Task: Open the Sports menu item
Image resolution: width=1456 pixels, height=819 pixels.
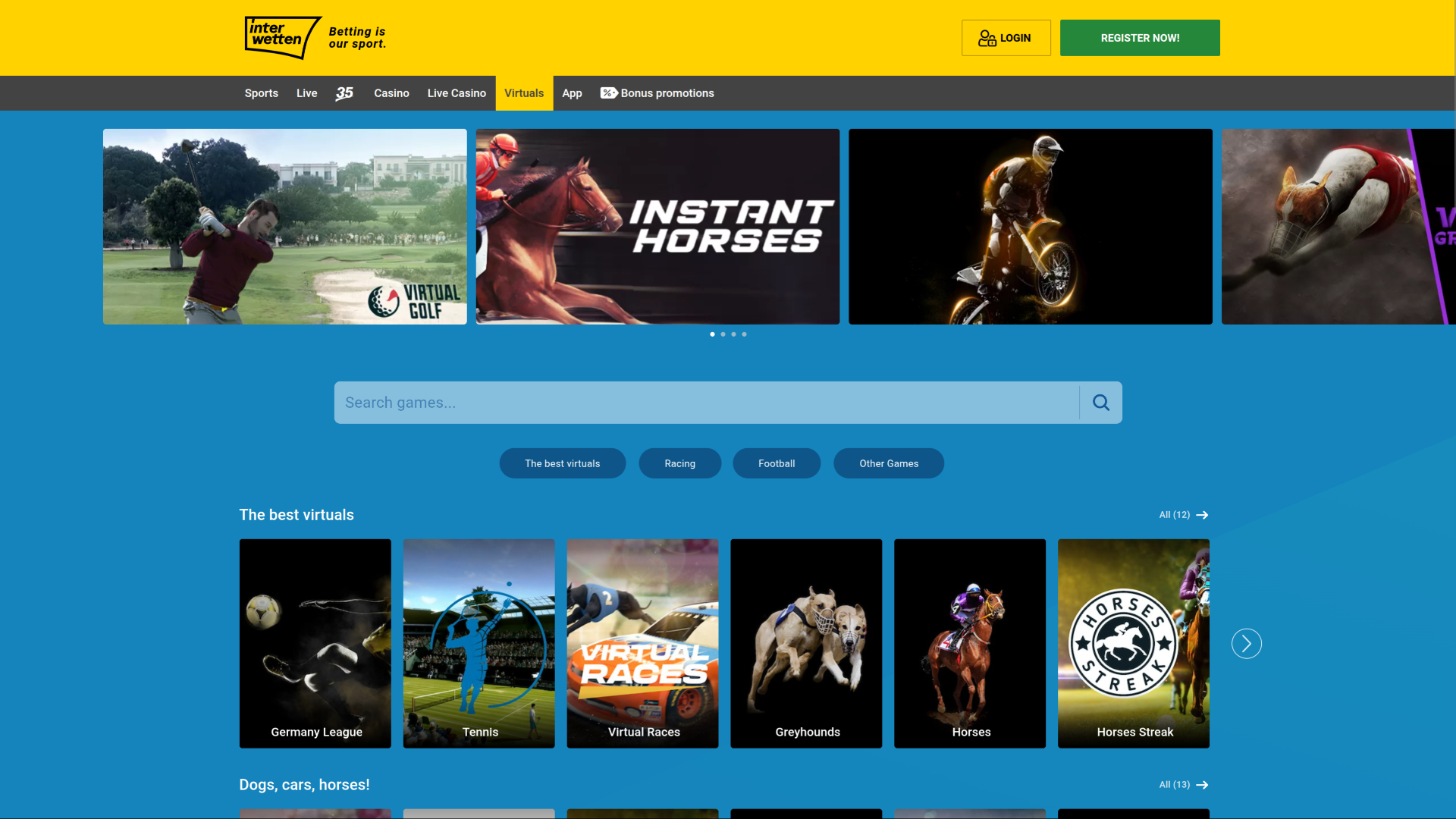Action: (261, 93)
